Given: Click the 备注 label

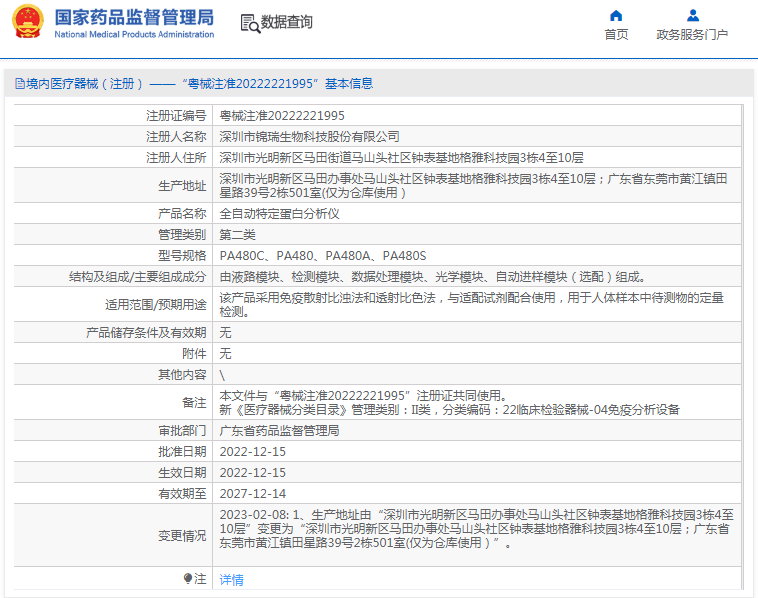Looking at the screenshot, I should [x=194, y=403].
